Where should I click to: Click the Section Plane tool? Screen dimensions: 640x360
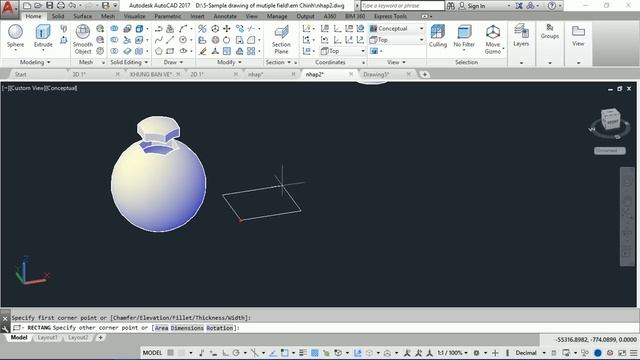281,40
